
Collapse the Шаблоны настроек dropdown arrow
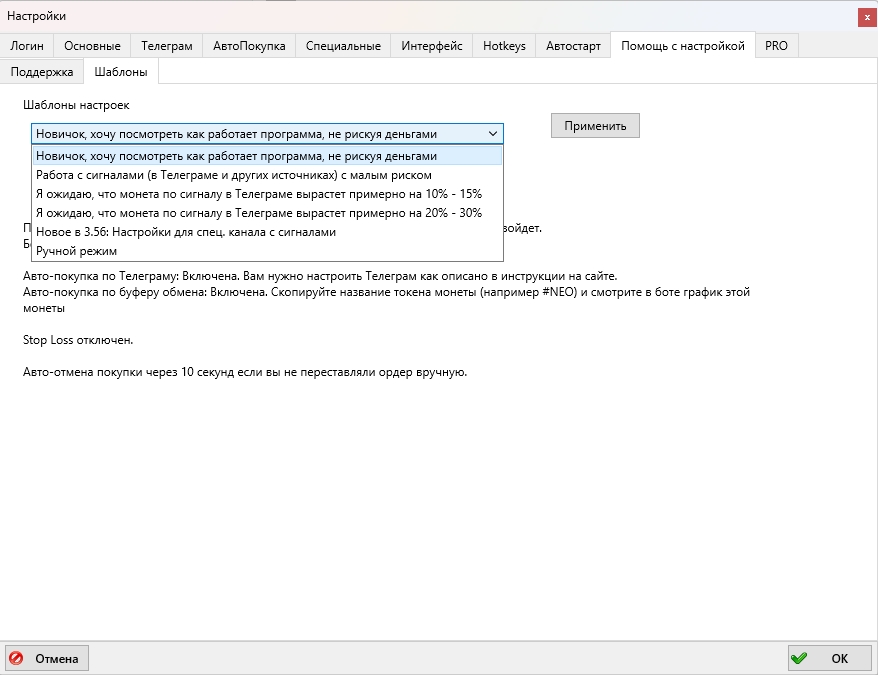[493, 133]
